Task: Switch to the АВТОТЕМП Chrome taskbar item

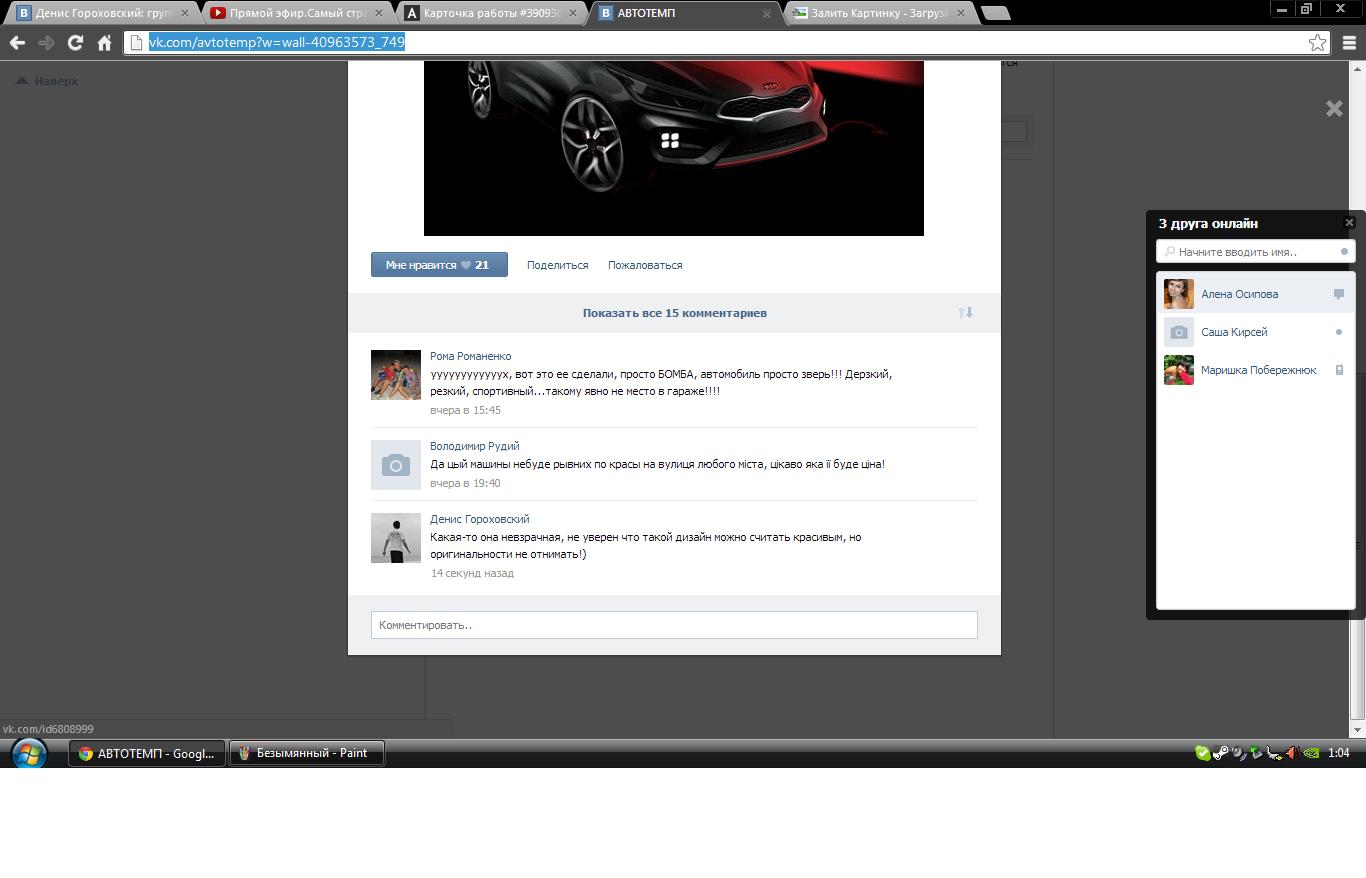Action: [x=146, y=753]
